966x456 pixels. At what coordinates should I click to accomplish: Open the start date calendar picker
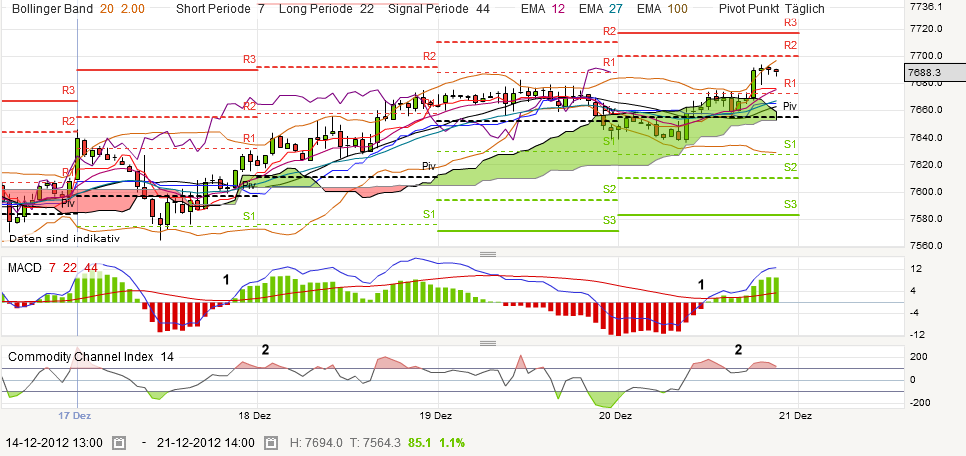(120, 442)
